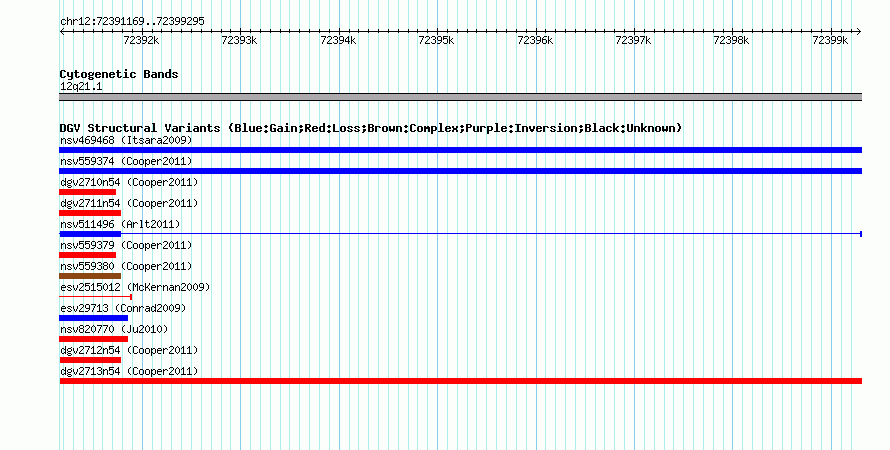Click the Cytogenetic Bands track title
Screen dimensions: 890x450
[x=119, y=74]
